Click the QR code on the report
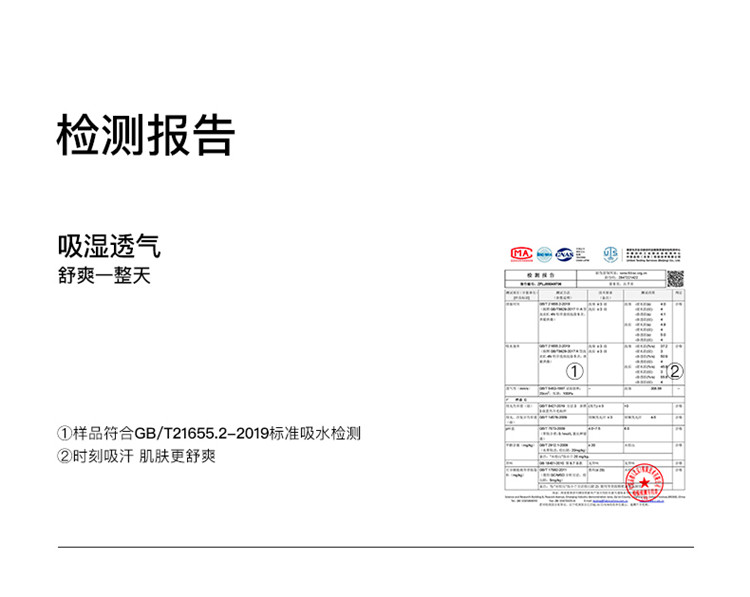The height and width of the screenshot is (597, 750). (x=675, y=278)
